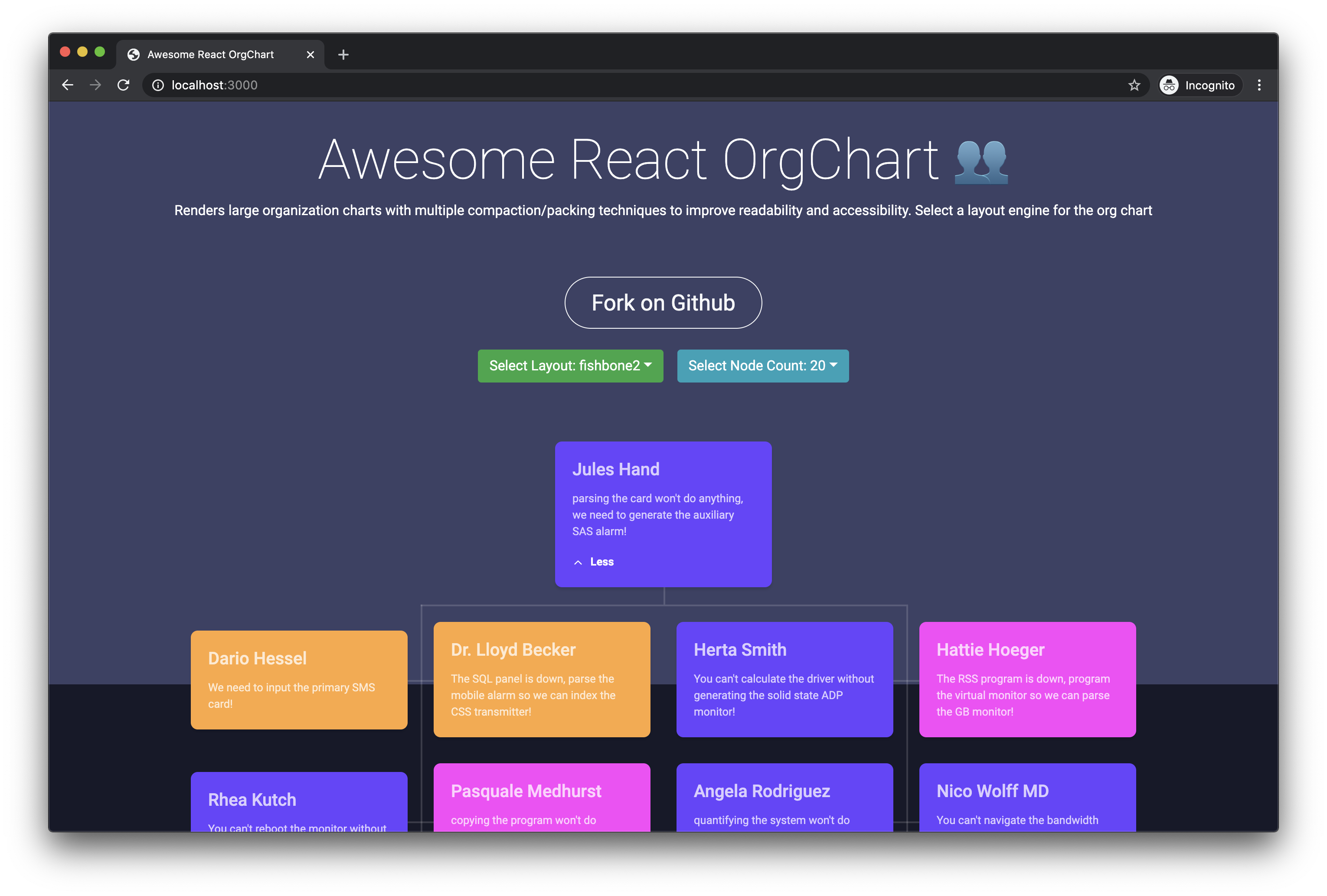Bookmark this page with star icon
1327x896 pixels.
1134,85
